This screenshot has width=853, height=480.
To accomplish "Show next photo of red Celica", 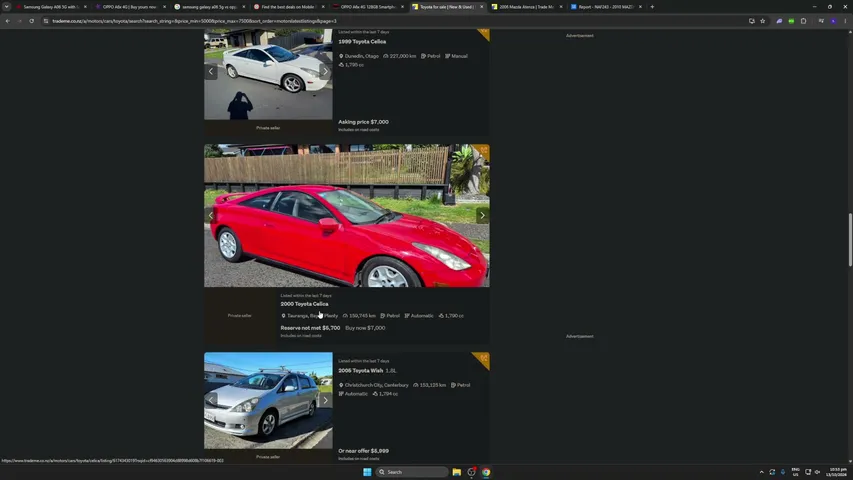I will [x=483, y=216].
